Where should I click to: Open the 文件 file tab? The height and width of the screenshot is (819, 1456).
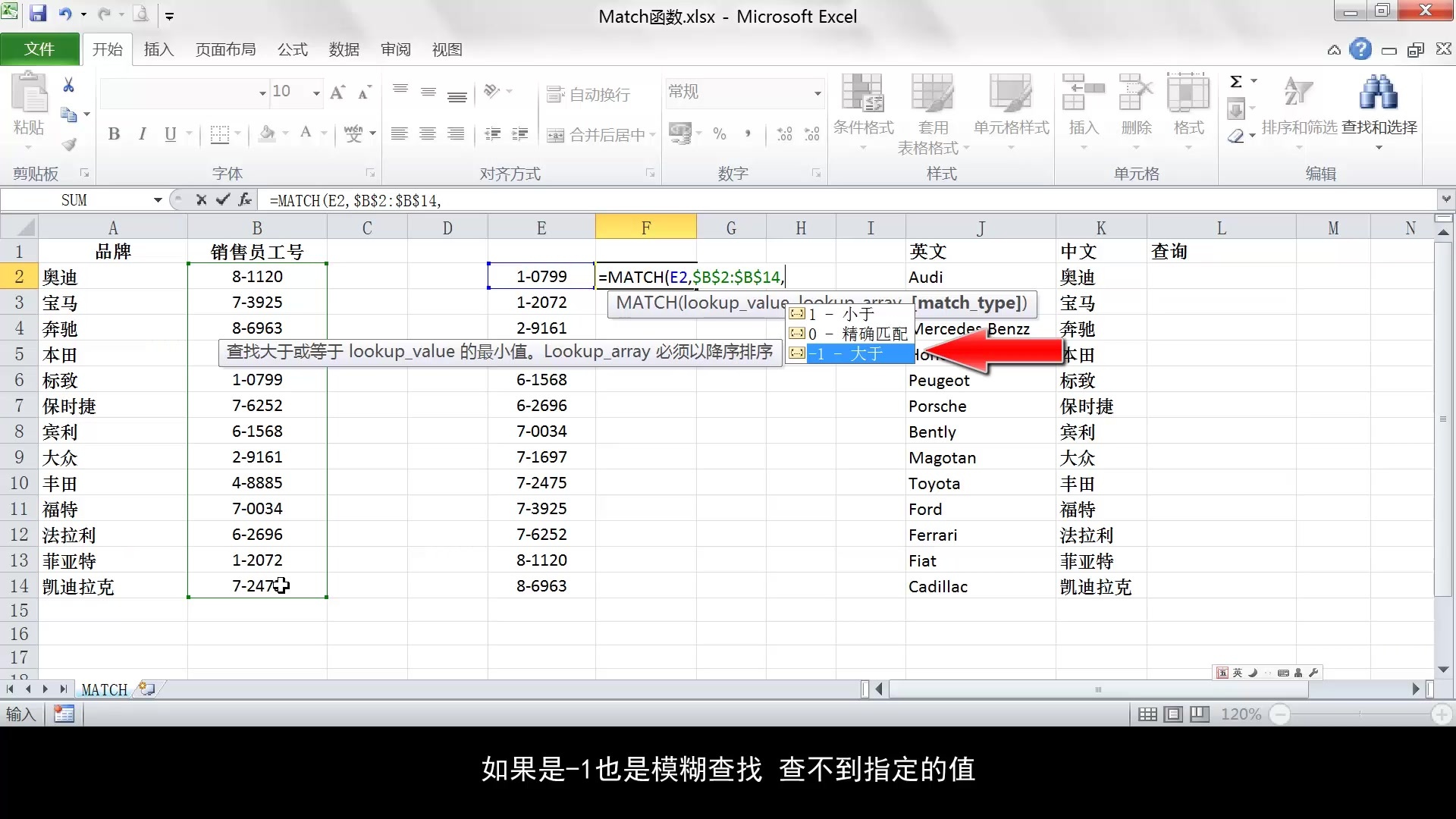point(39,49)
